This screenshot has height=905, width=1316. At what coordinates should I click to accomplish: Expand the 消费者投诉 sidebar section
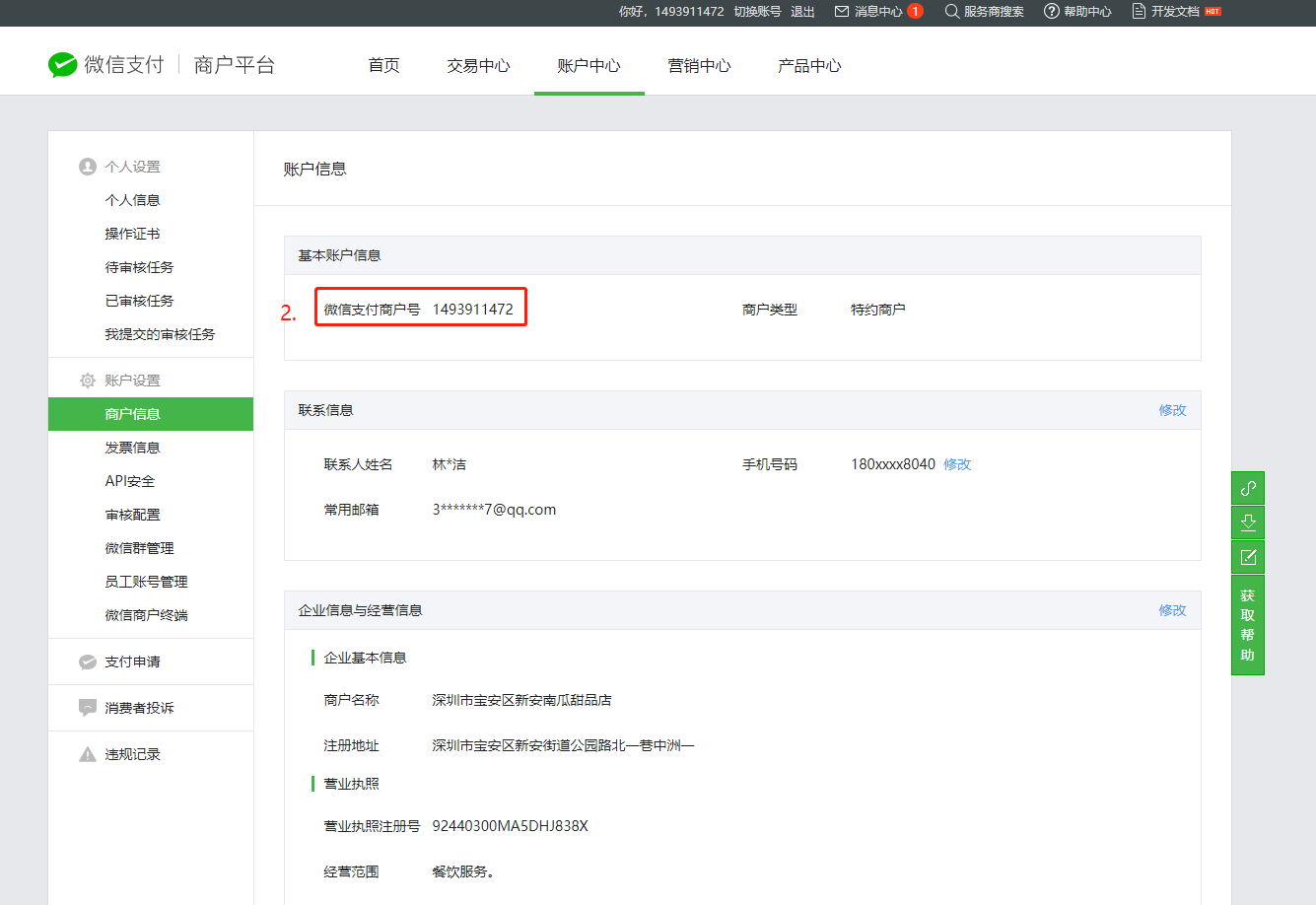click(139, 708)
